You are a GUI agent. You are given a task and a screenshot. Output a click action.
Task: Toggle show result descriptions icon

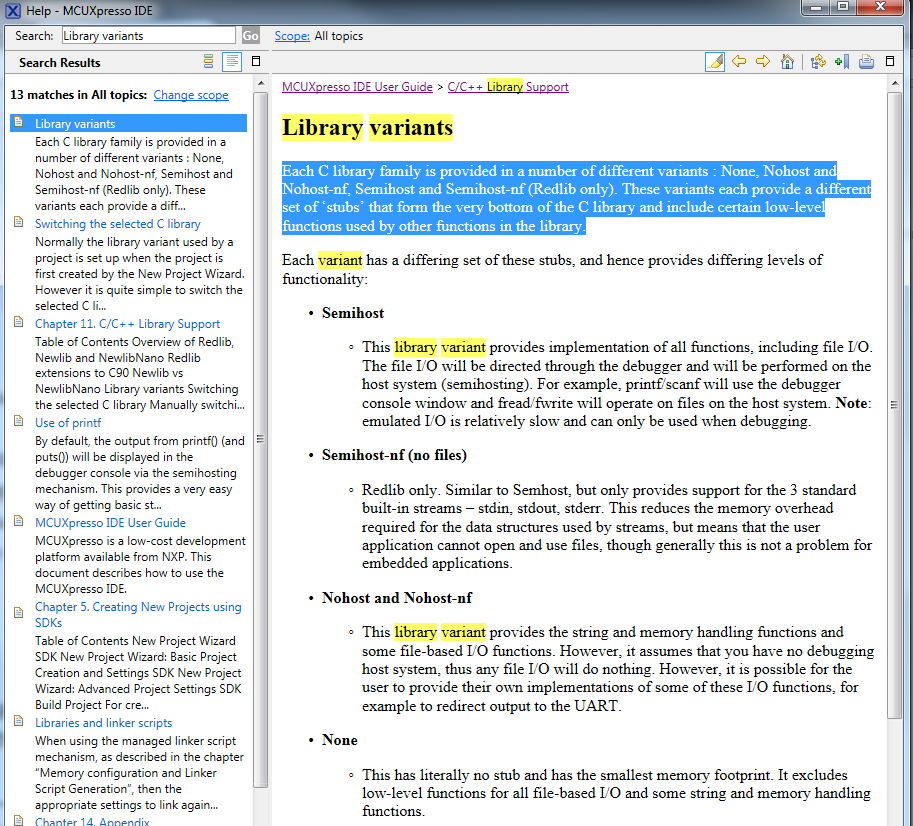pos(232,61)
